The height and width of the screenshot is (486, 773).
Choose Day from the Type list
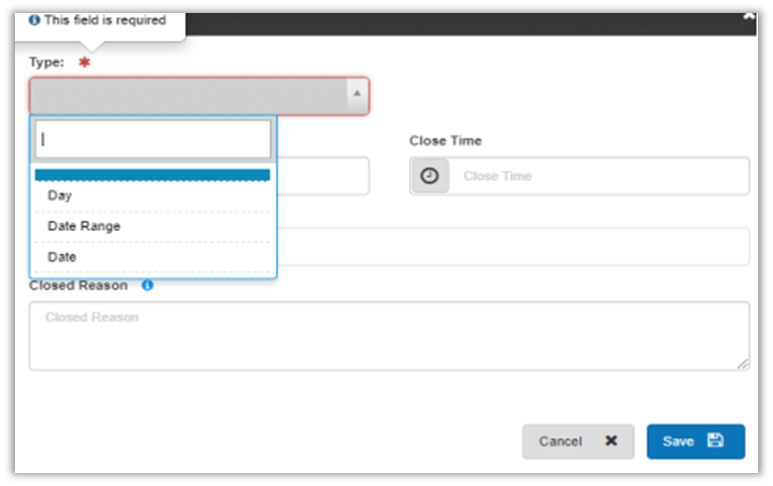(x=60, y=196)
